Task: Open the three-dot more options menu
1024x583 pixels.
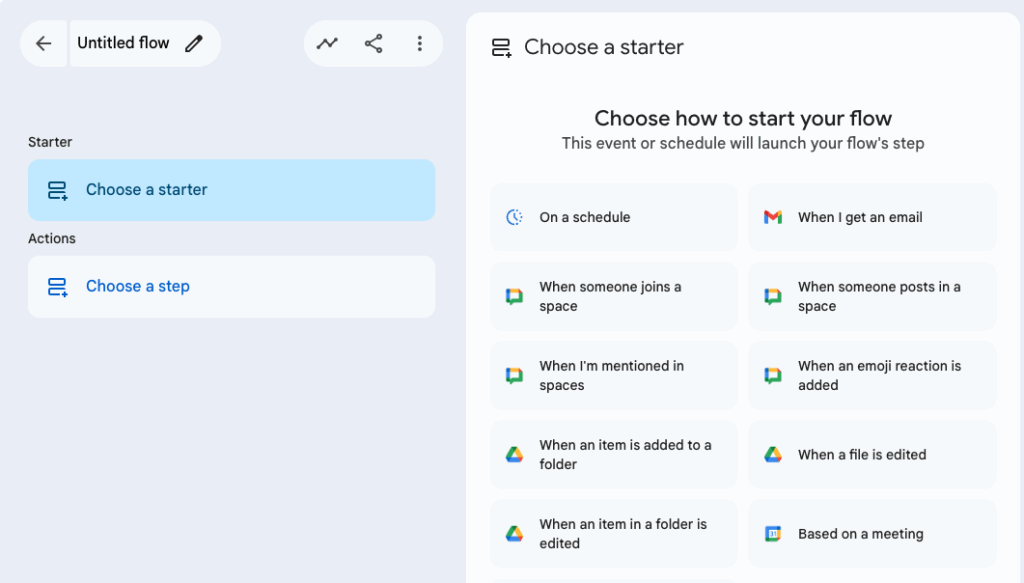Action: click(x=419, y=43)
